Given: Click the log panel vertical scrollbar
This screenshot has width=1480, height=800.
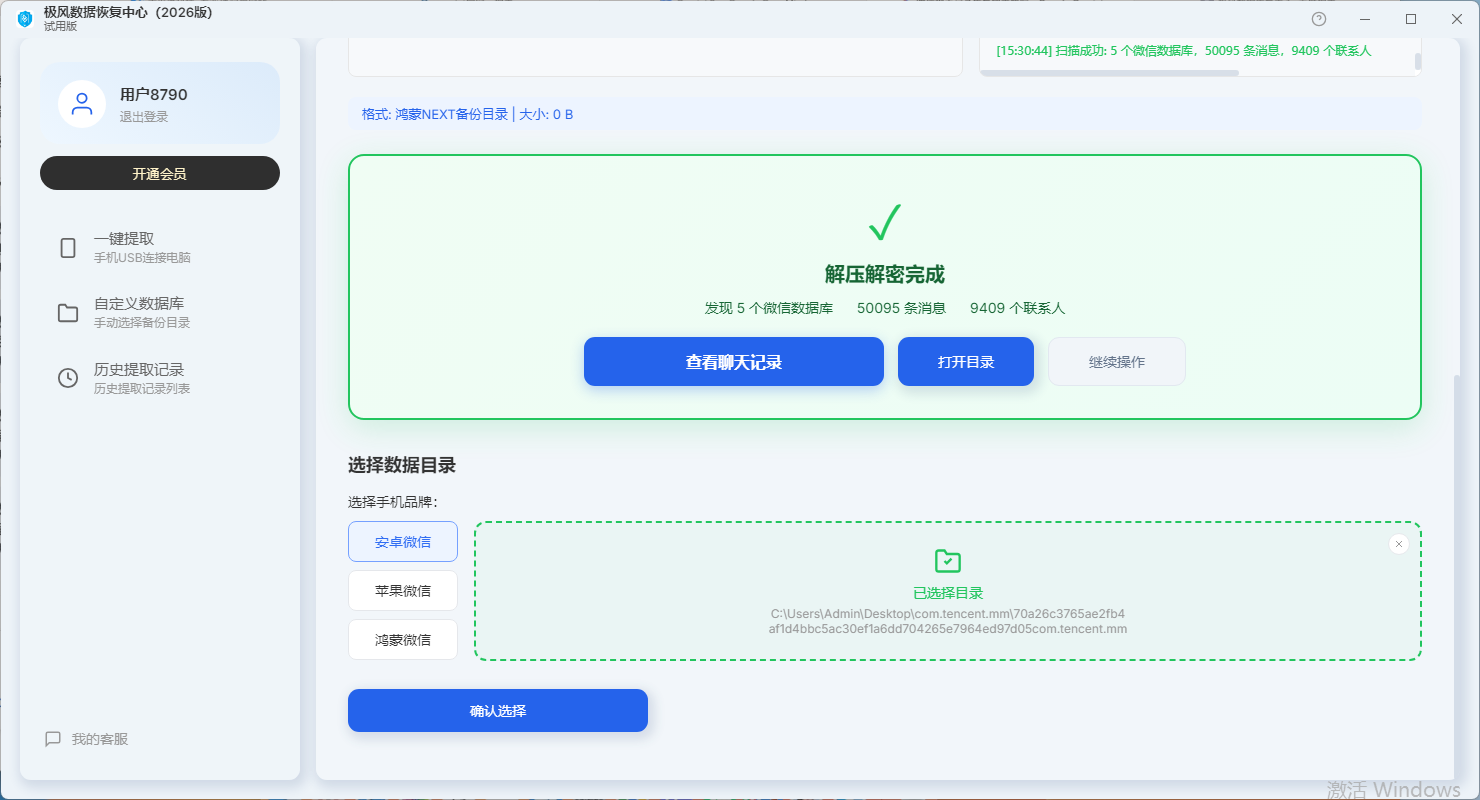Looking at the screenshot, I should [x=1417, y=61].
